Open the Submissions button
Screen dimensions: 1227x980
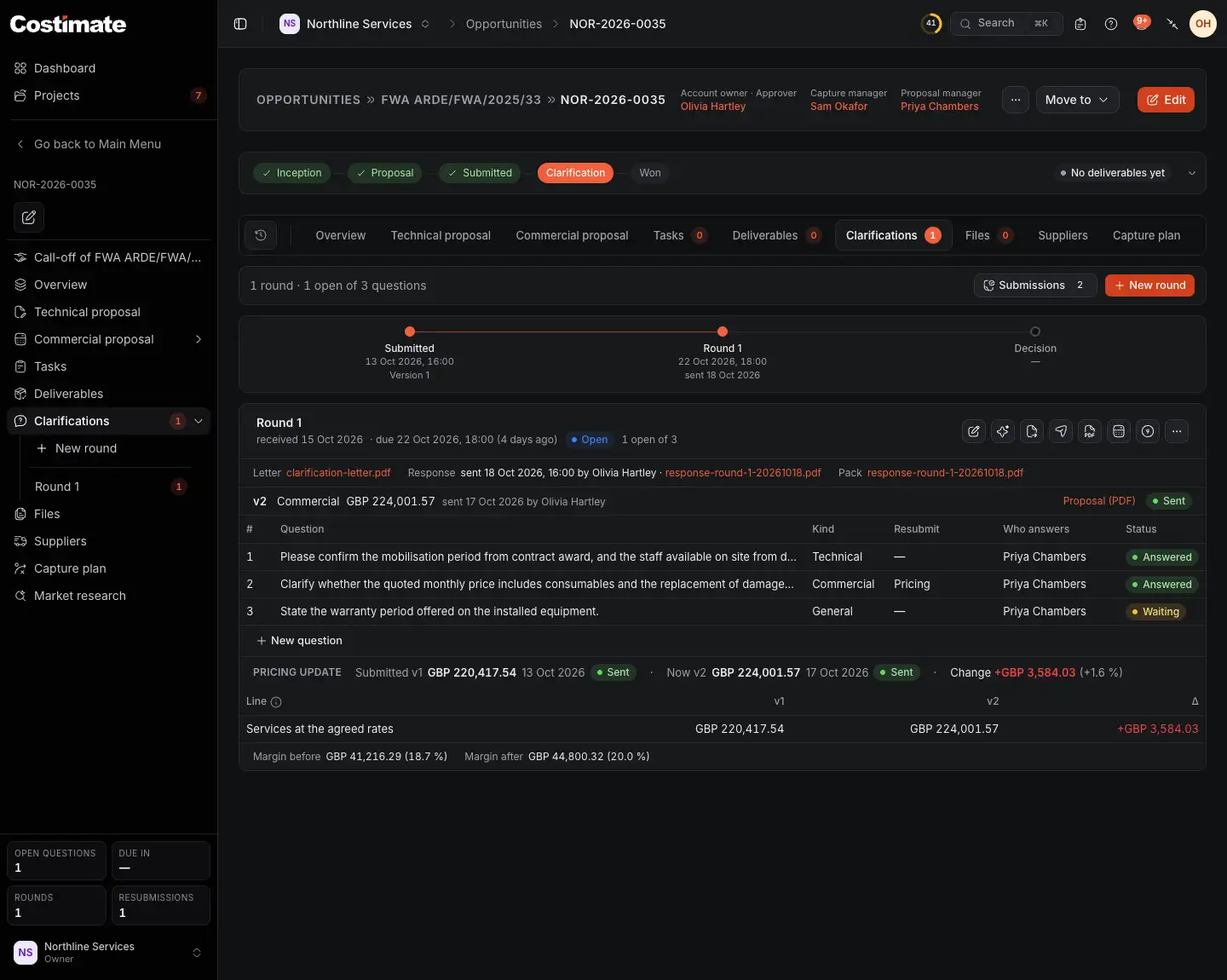(1034, 285)
